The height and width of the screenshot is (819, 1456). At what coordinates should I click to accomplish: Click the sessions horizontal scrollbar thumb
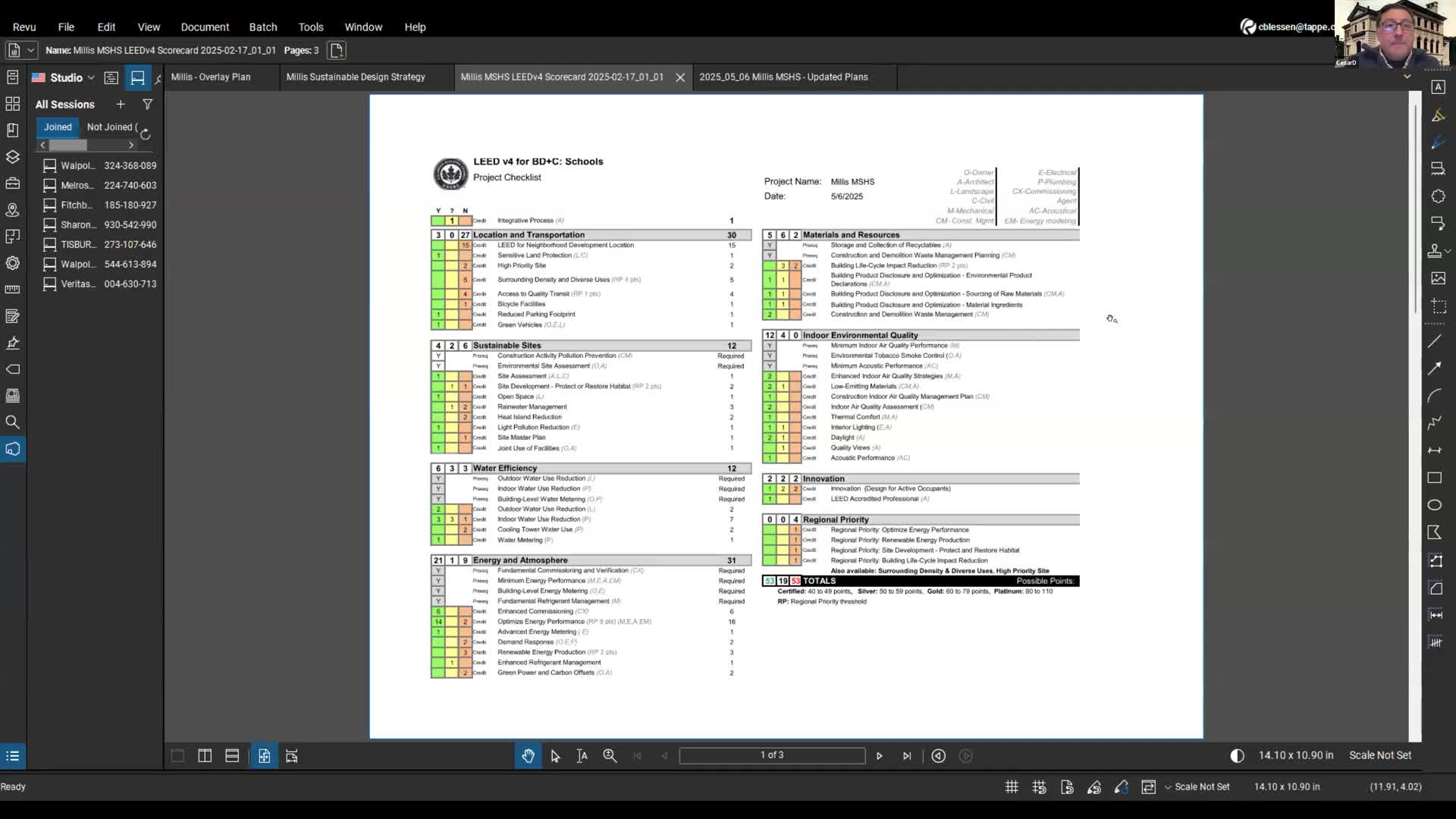click(x=68, y=145)
